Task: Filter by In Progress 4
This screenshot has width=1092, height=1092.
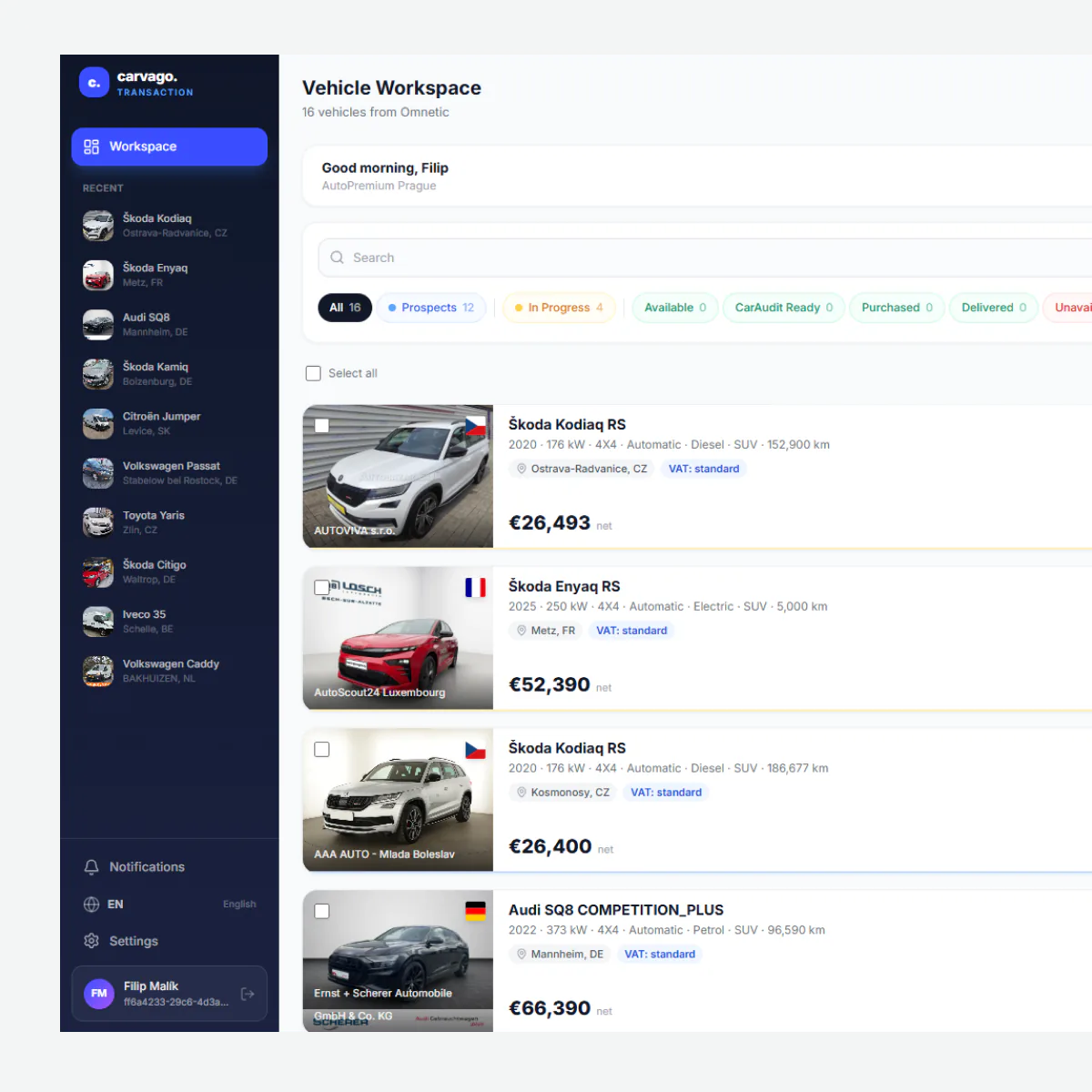Action: tap(559, 308)
